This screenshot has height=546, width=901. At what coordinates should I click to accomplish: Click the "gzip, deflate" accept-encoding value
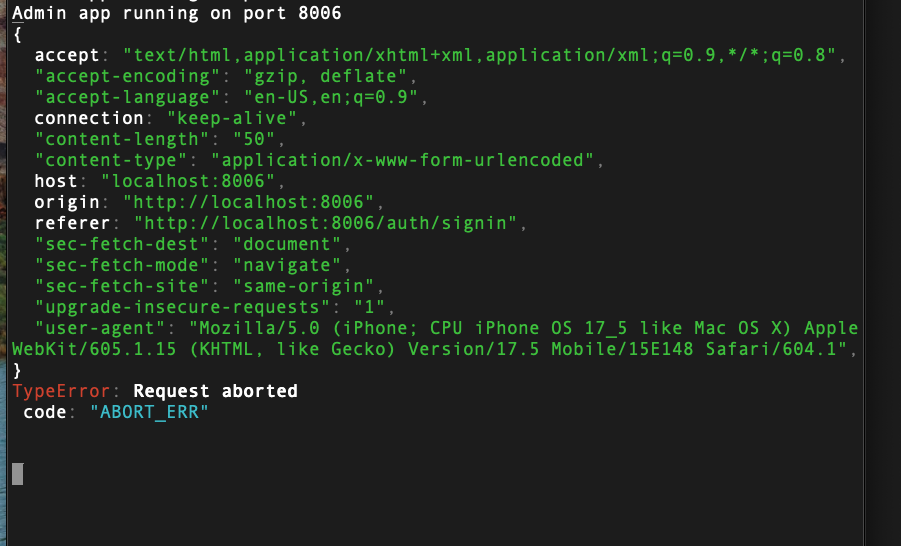click(325, 76)
